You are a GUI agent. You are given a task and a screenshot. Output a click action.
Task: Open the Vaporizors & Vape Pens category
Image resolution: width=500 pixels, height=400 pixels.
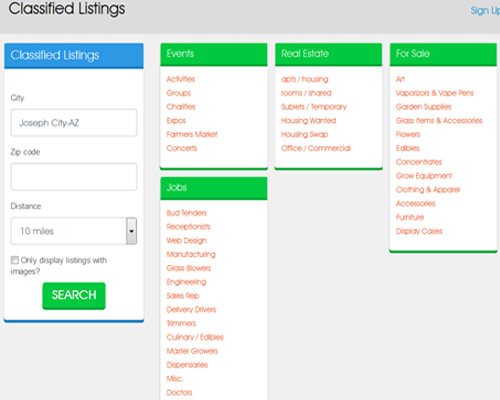pyautogui.click(x=435, y=93)
